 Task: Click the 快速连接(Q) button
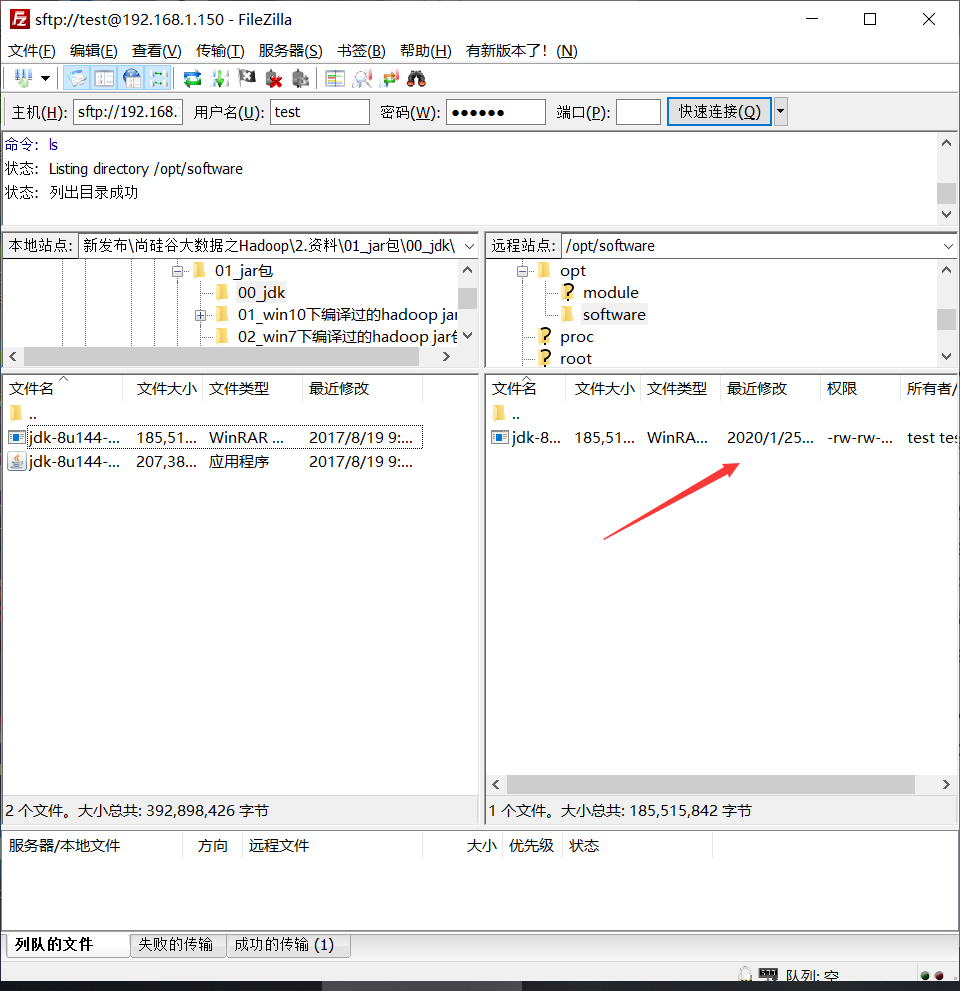pos(719,112)
